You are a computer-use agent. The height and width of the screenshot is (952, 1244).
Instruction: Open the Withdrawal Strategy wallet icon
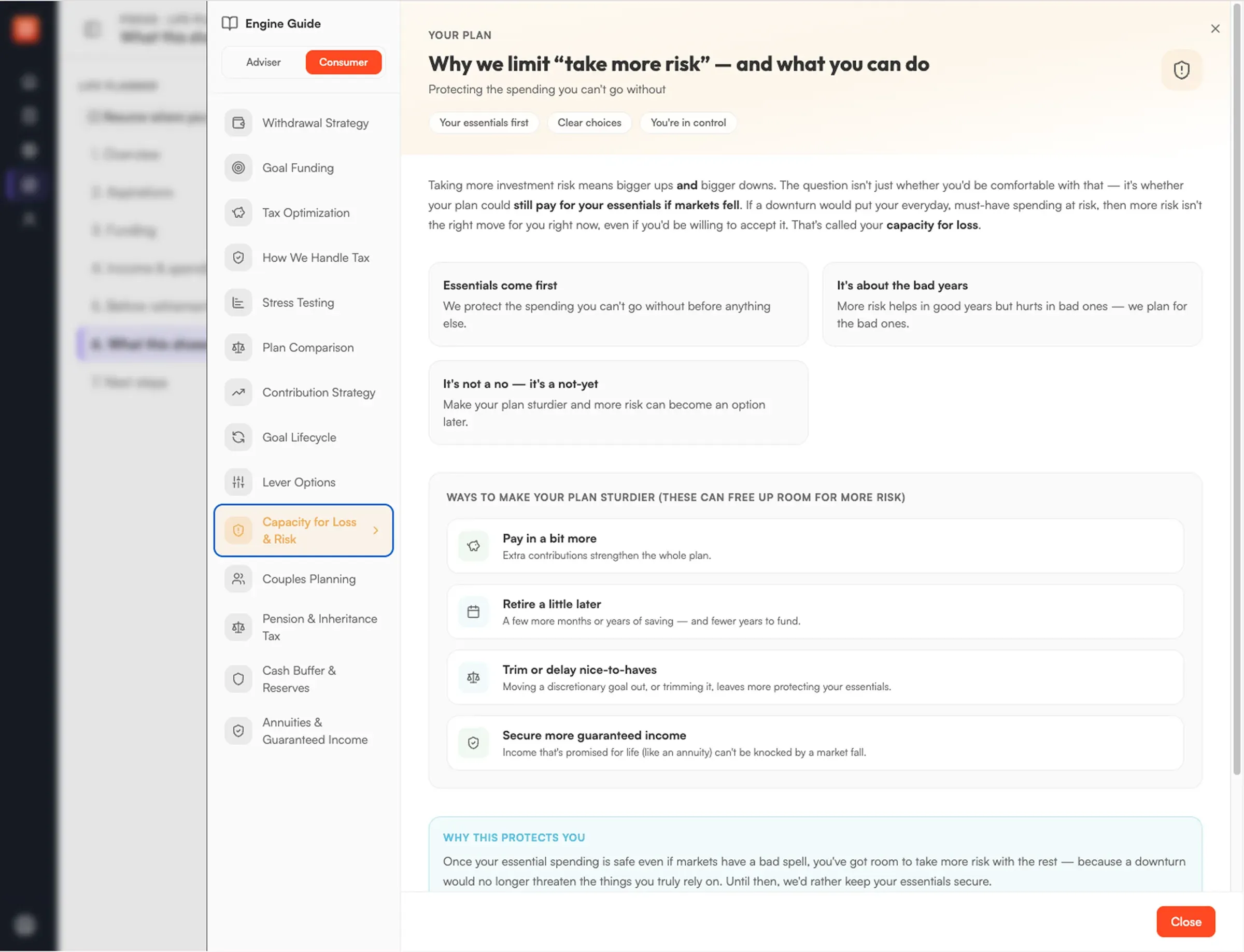238,123
